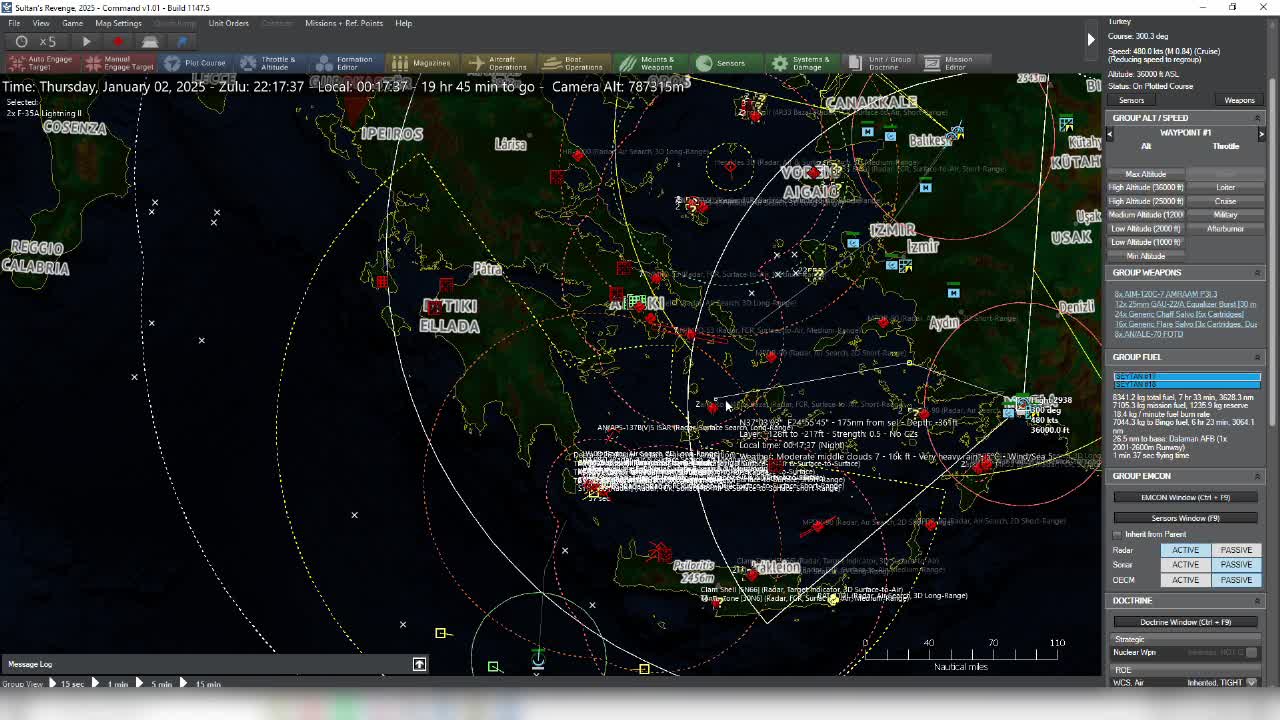
Task: Set Low Altitude 2000 ft
Action: [1146, 228]
